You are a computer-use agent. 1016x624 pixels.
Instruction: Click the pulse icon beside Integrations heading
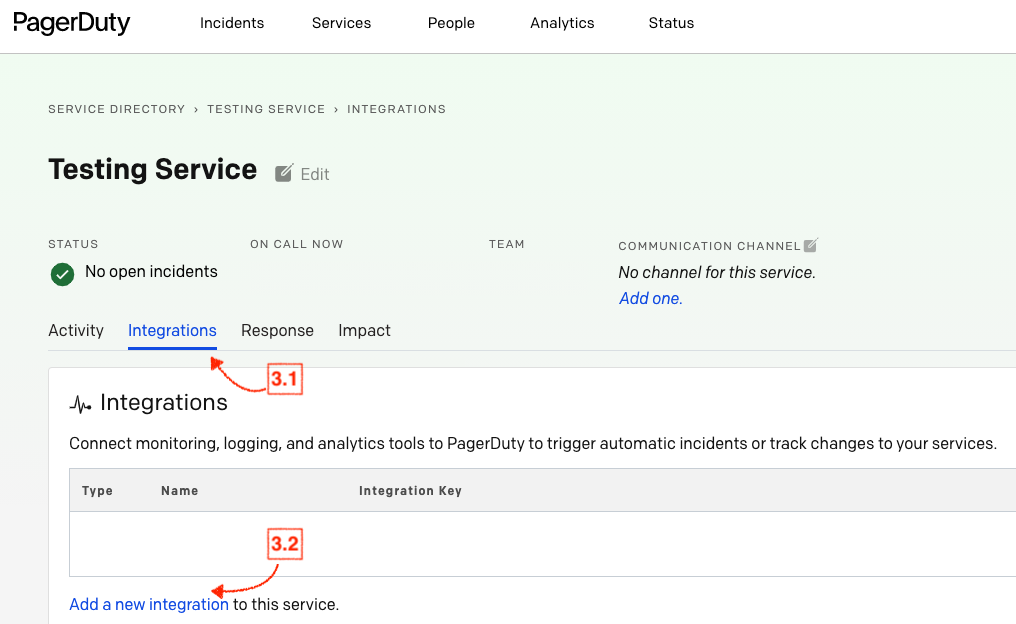coord(80,405)
